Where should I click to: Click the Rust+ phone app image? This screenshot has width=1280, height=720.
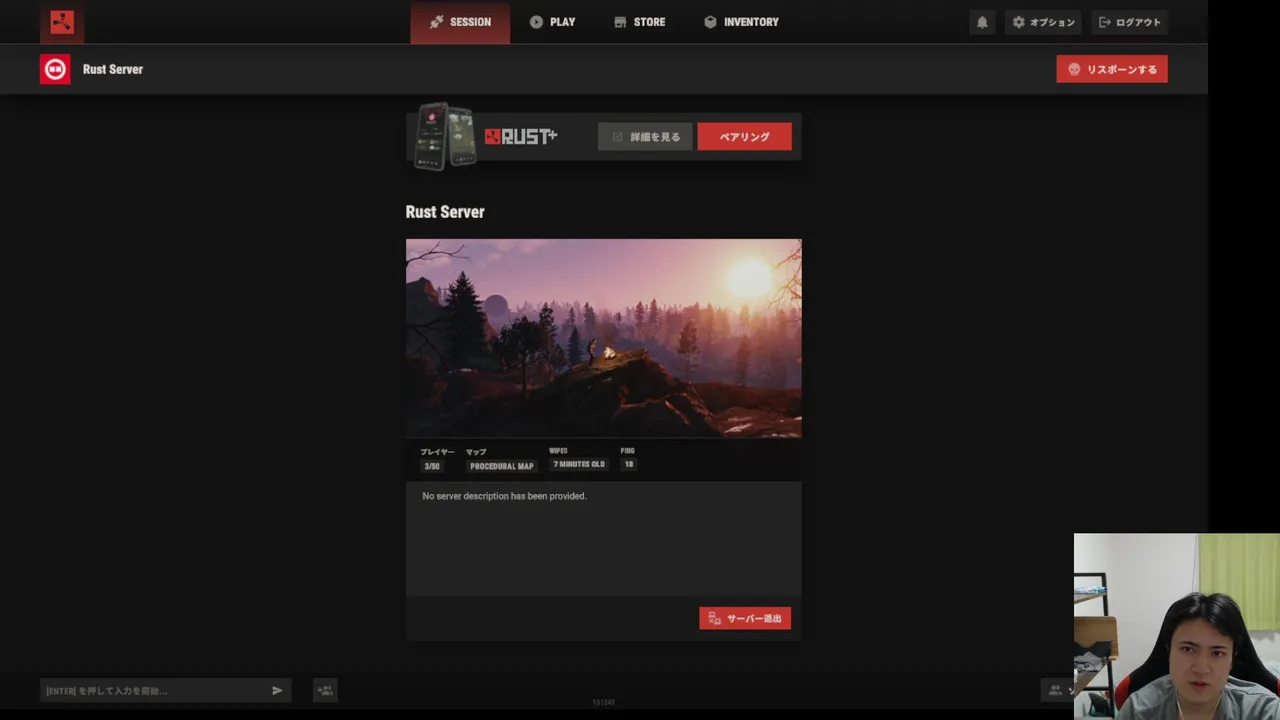(445, 136)
